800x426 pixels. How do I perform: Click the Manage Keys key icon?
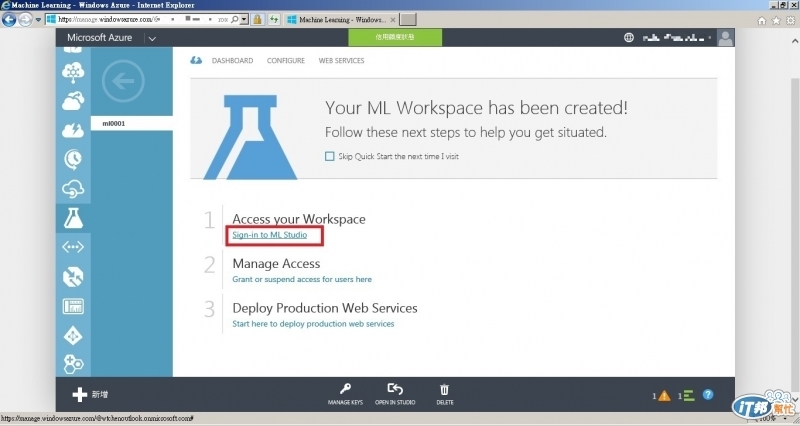(345, 389)
